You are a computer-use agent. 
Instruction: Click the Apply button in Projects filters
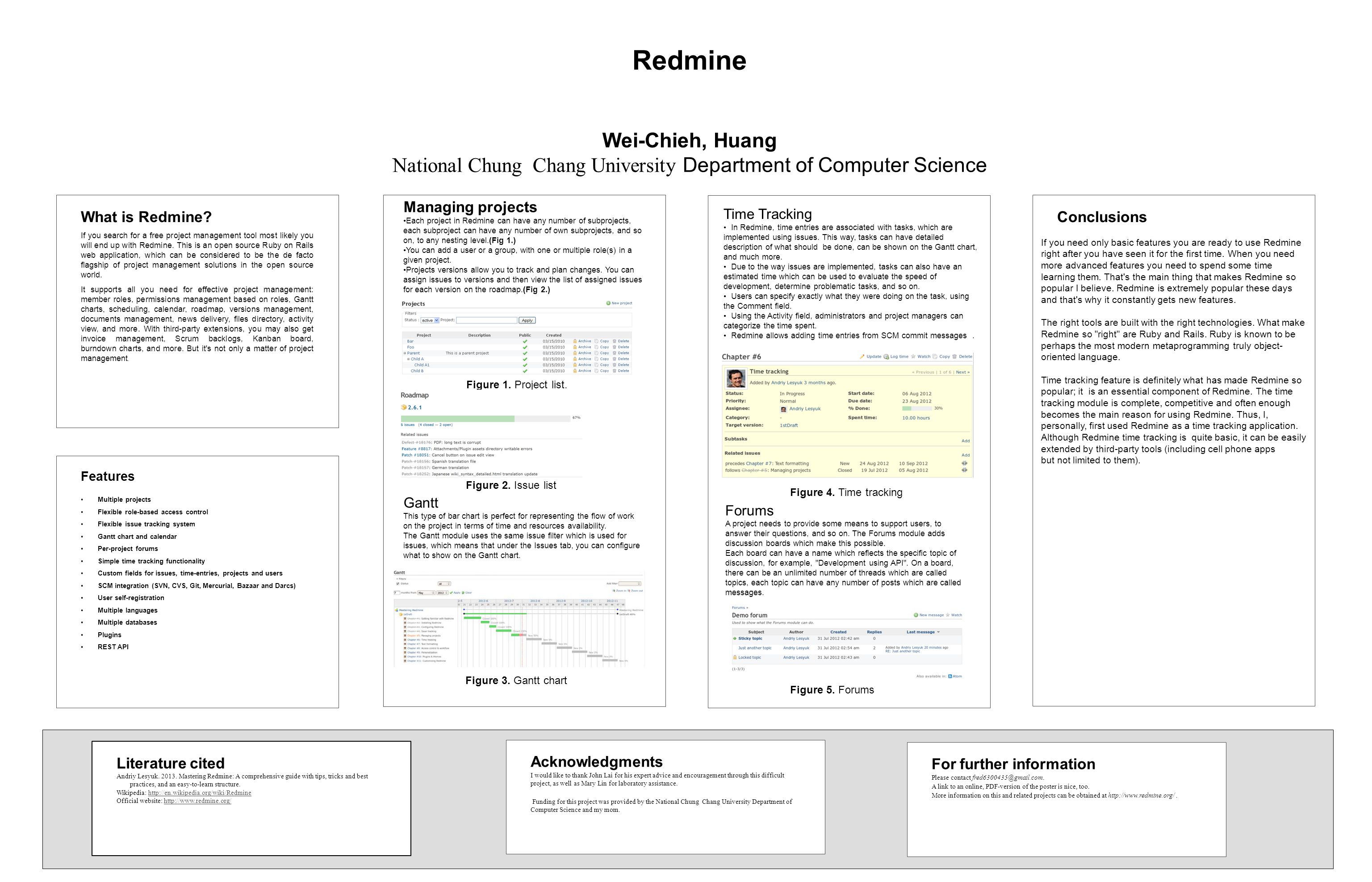(527, 320)
